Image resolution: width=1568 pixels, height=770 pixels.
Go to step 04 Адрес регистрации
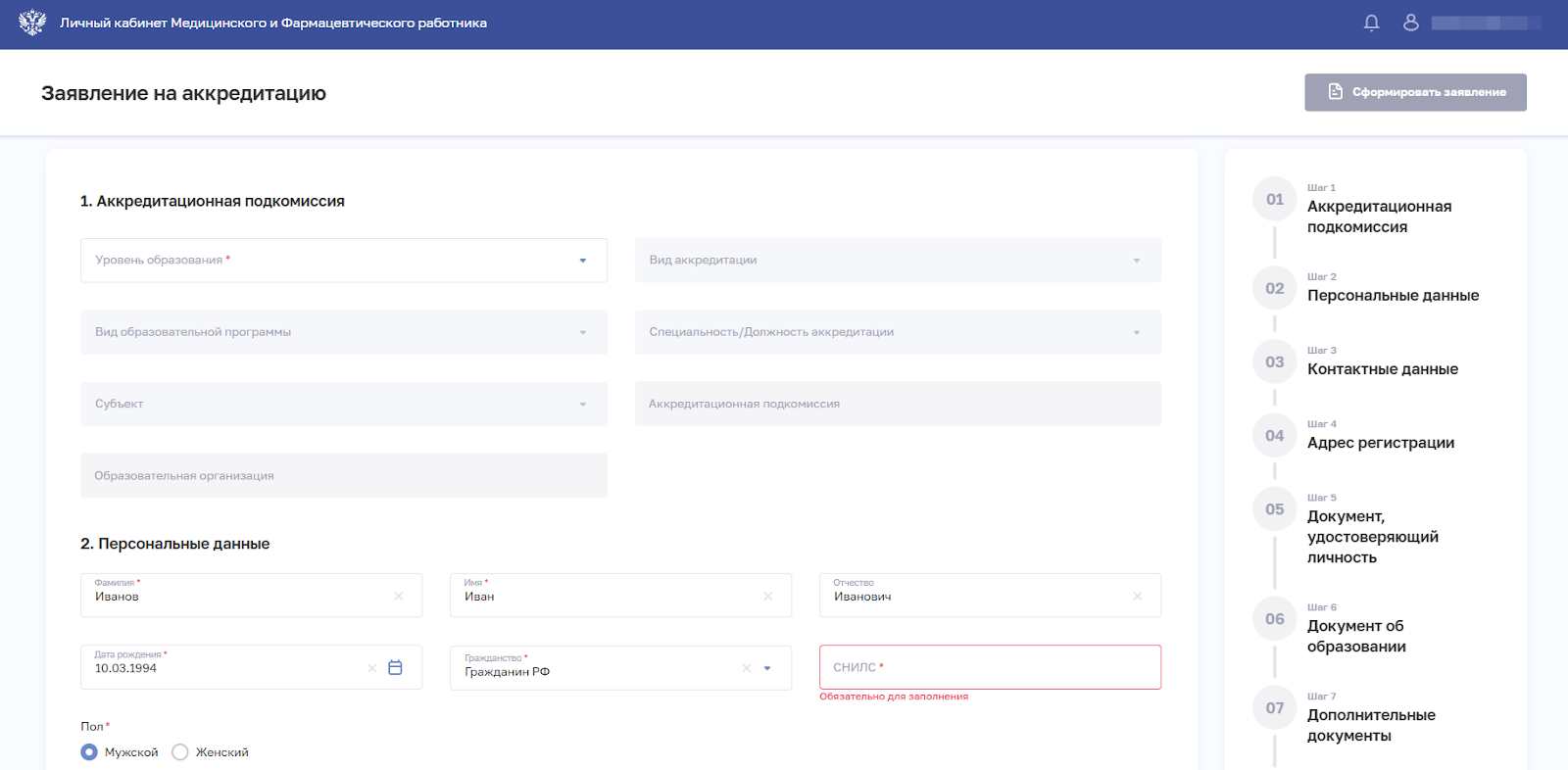point(1380,443)
